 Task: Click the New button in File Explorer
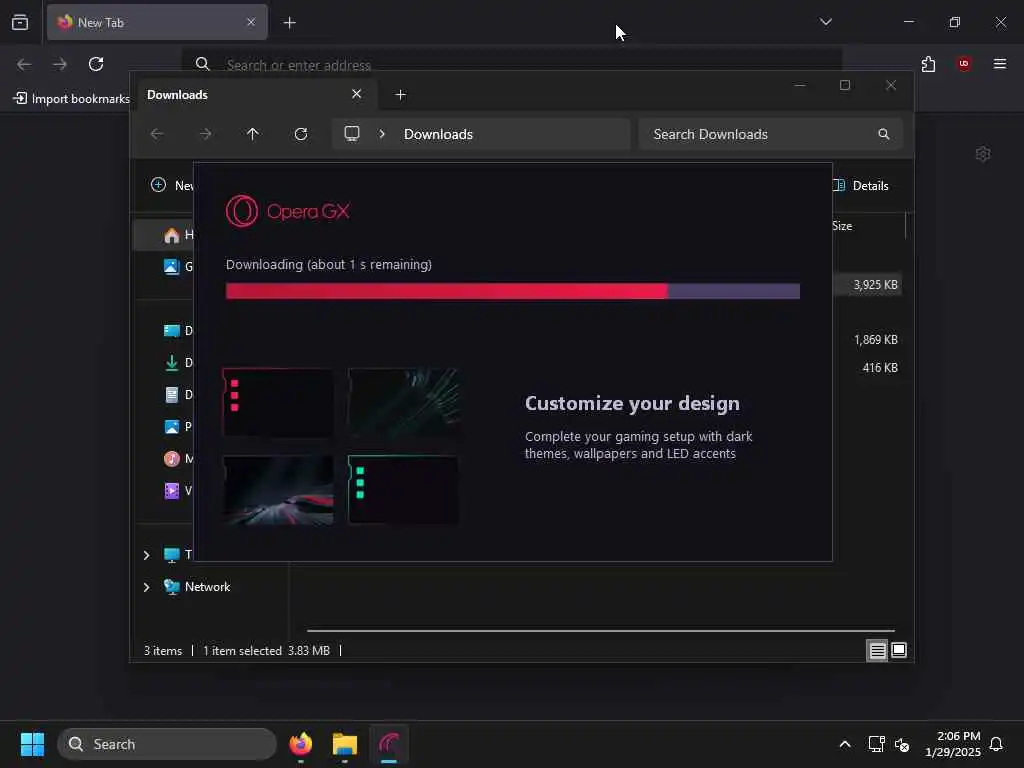pos(172,185)
